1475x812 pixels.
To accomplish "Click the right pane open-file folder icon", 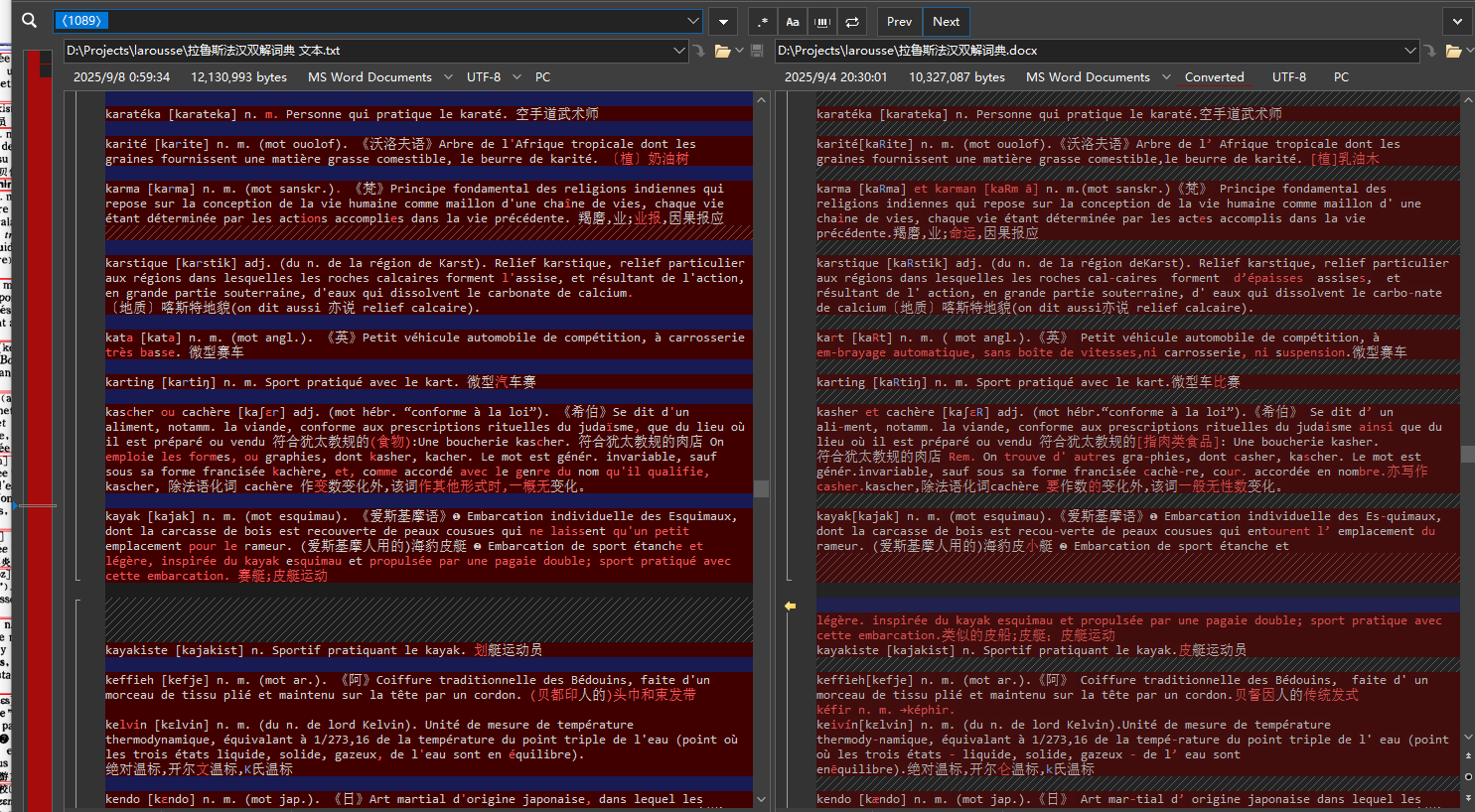I will point(1453,51).
